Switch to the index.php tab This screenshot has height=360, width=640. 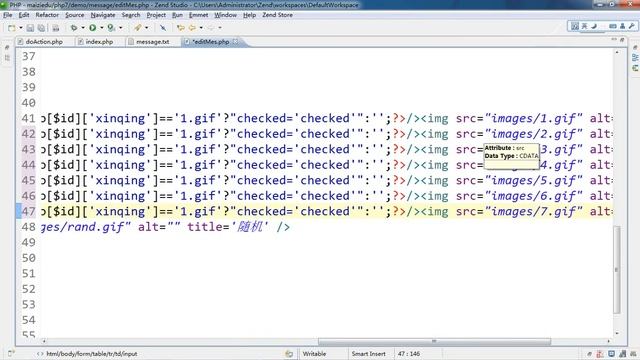coord(99,42)
